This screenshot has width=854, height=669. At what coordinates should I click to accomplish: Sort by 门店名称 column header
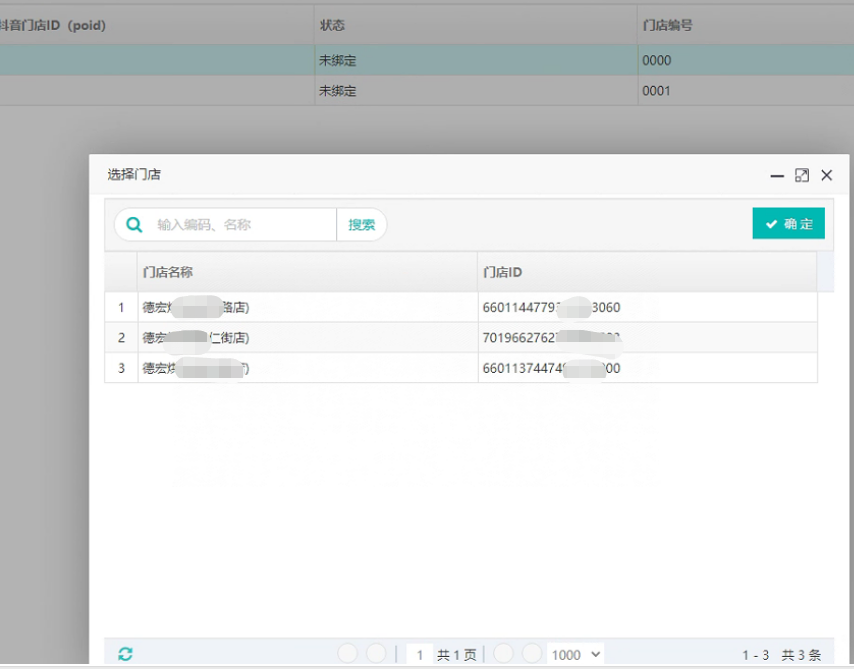click(306, 272)
